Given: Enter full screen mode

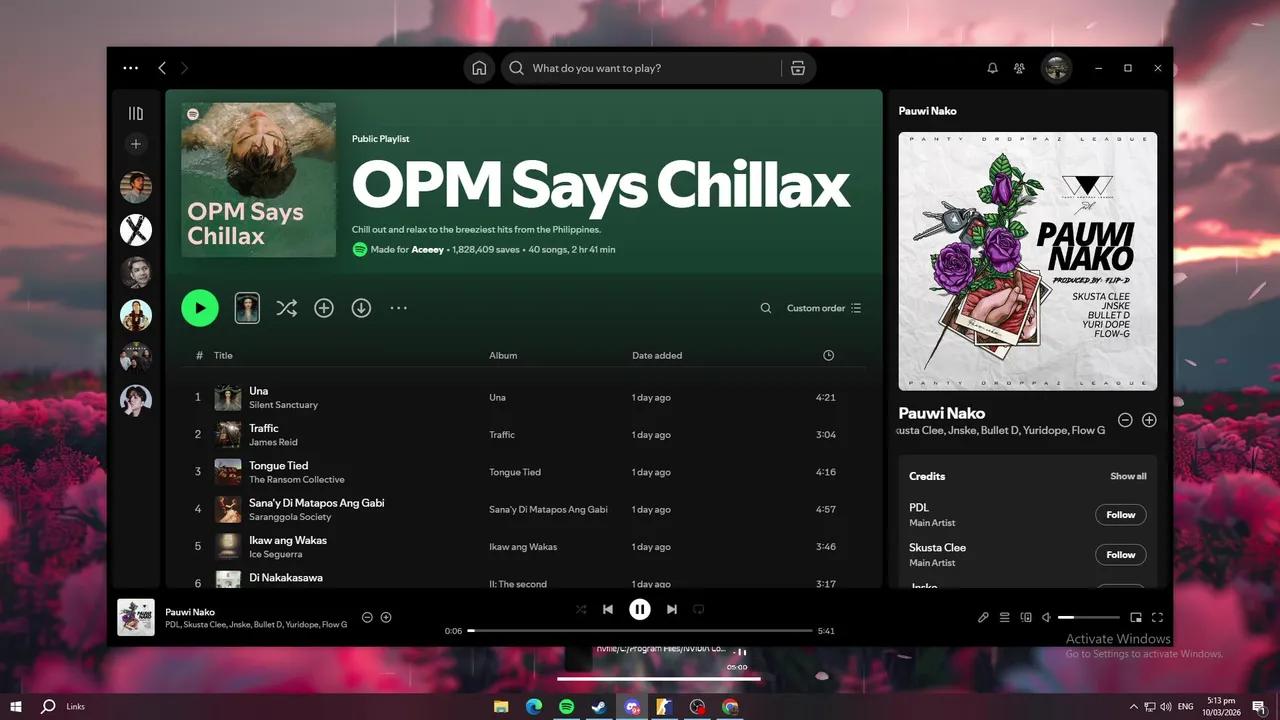Looking at the screenshot, I should click(x=1157, y=617).
